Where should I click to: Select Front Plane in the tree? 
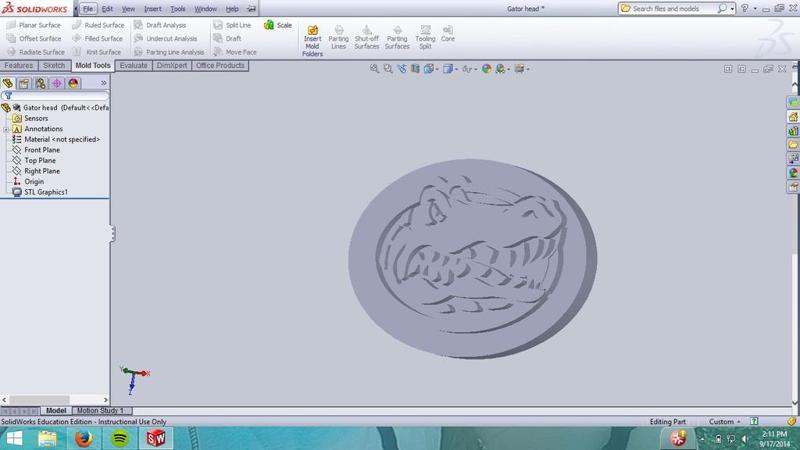coord(36,150)
